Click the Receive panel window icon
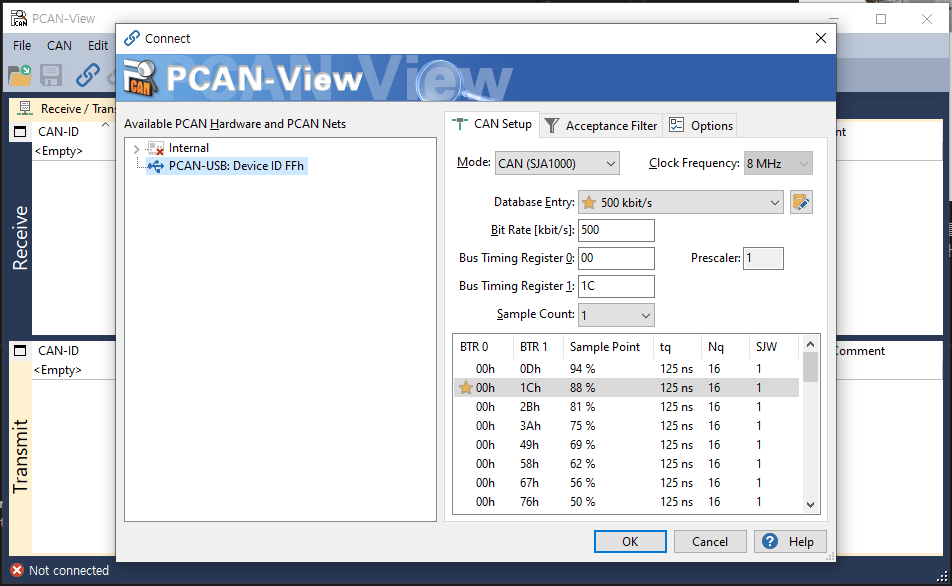 (x=20, y=132)
